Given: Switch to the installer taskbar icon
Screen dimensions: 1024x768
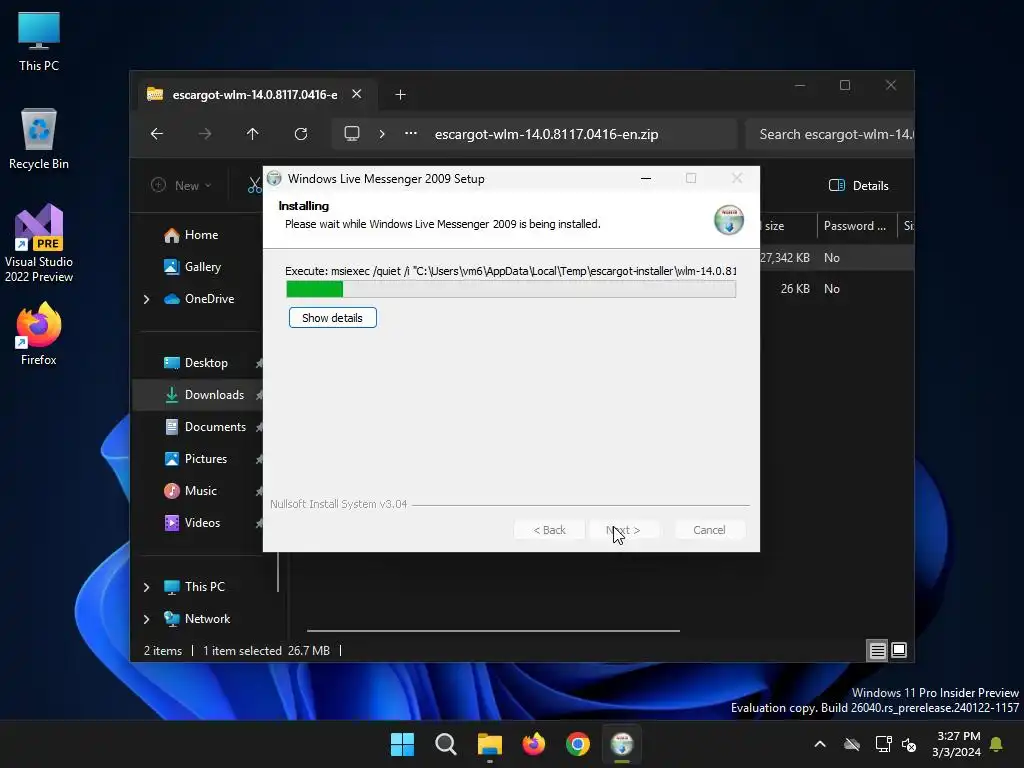Looking at the screenshot, I should pos(622,744).
